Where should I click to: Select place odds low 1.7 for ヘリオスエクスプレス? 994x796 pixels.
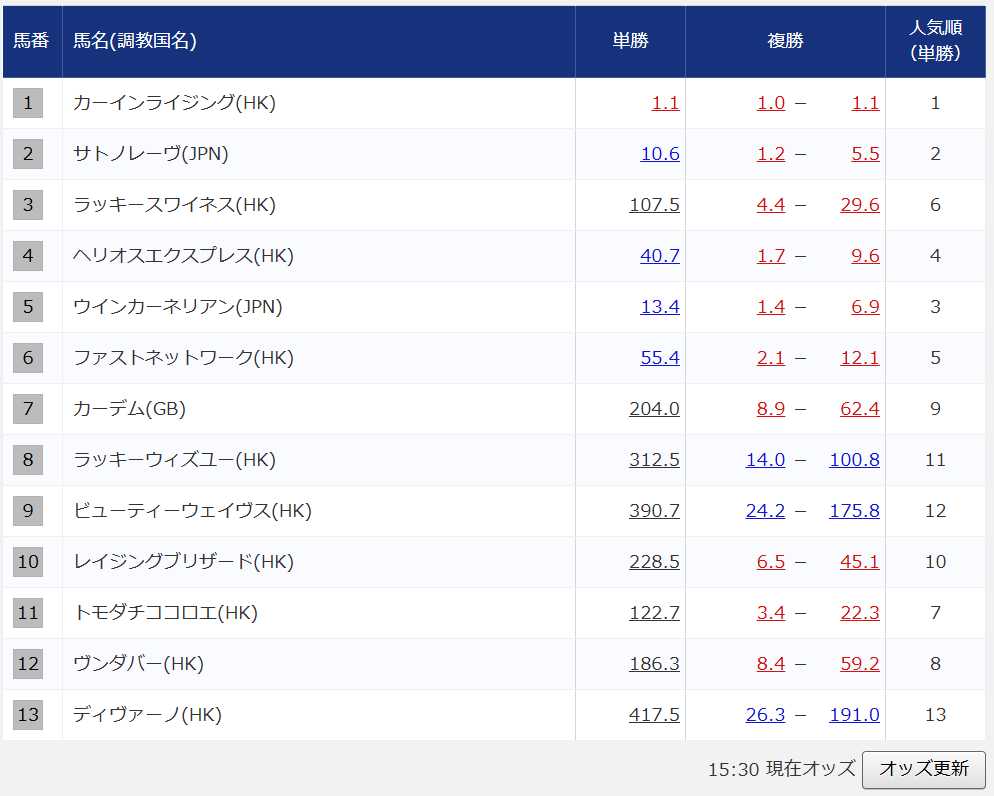coord(771,256)
